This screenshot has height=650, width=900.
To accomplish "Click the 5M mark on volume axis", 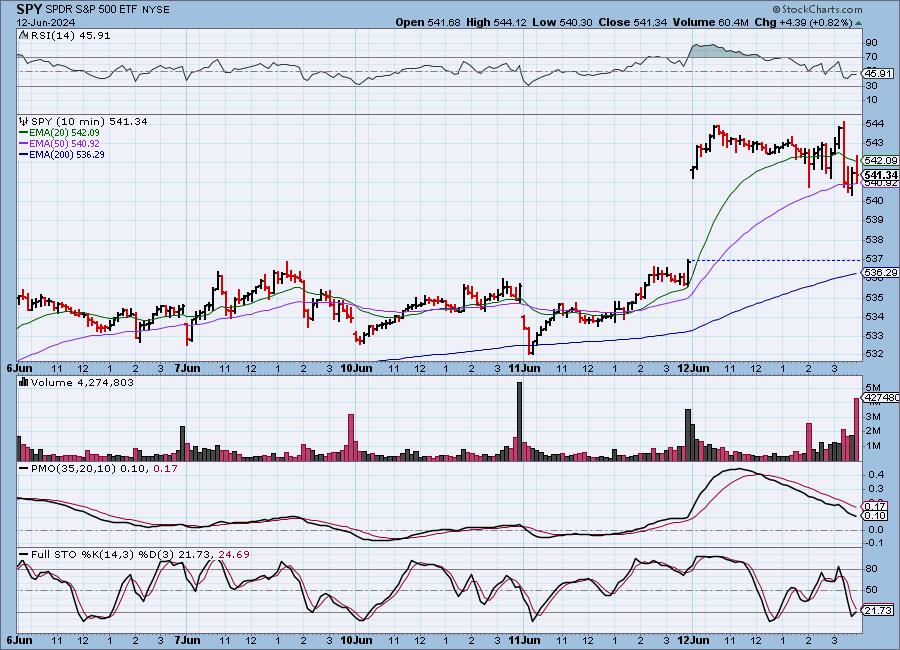I will (873, 388).
